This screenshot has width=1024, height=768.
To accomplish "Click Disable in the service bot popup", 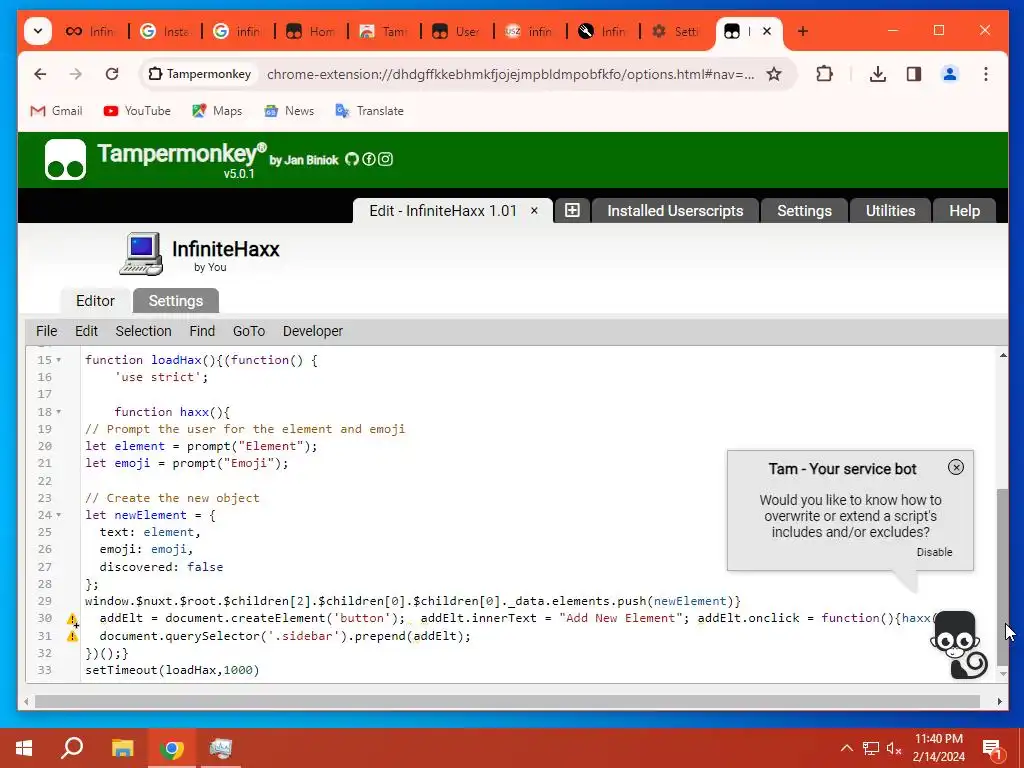I will 935,552.
